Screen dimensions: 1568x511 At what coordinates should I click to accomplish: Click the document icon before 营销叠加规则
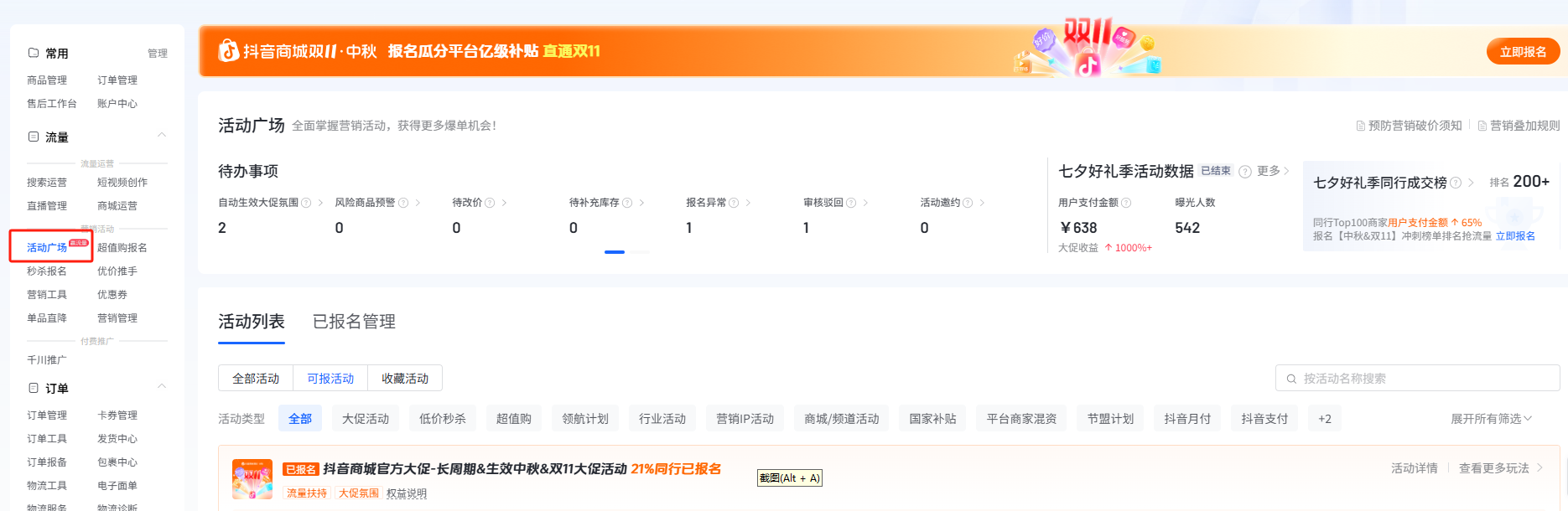(1482, 126)
